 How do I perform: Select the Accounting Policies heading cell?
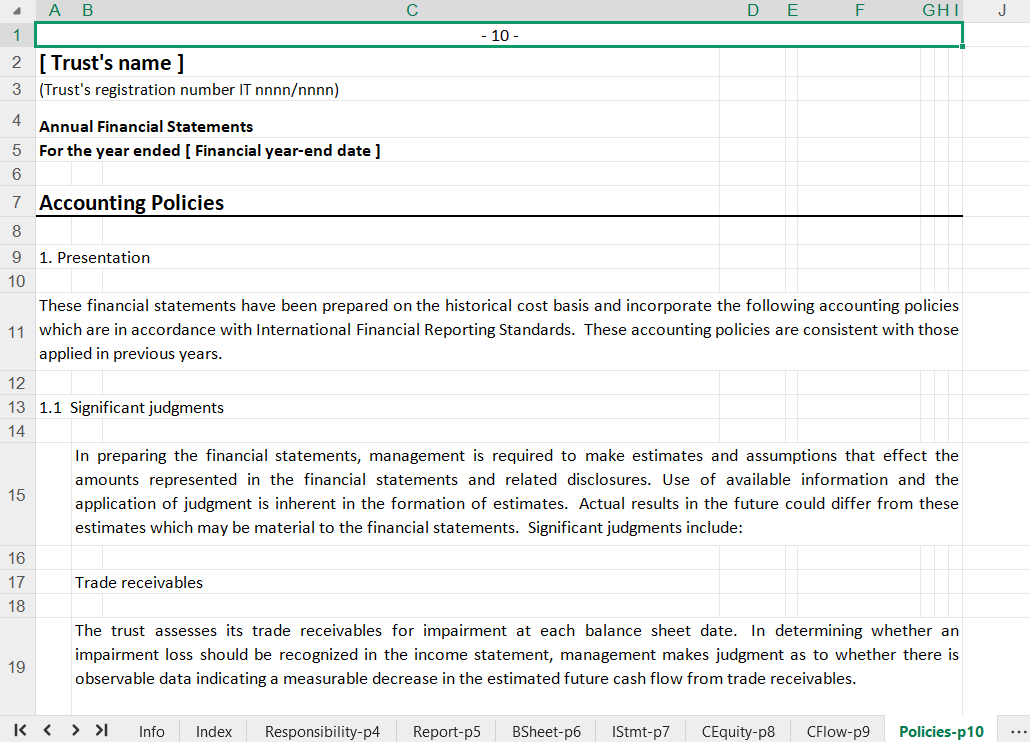(131, 203)
